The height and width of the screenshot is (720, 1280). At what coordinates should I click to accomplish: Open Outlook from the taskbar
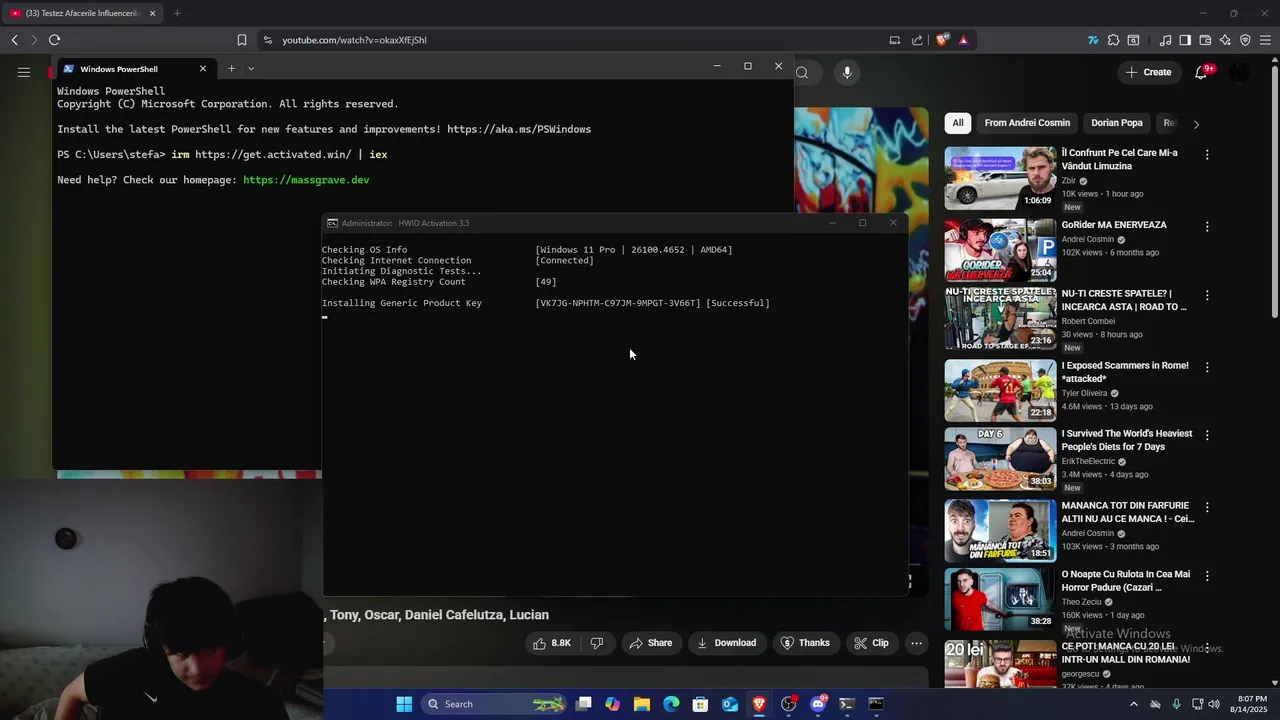(x=730, y=704)
